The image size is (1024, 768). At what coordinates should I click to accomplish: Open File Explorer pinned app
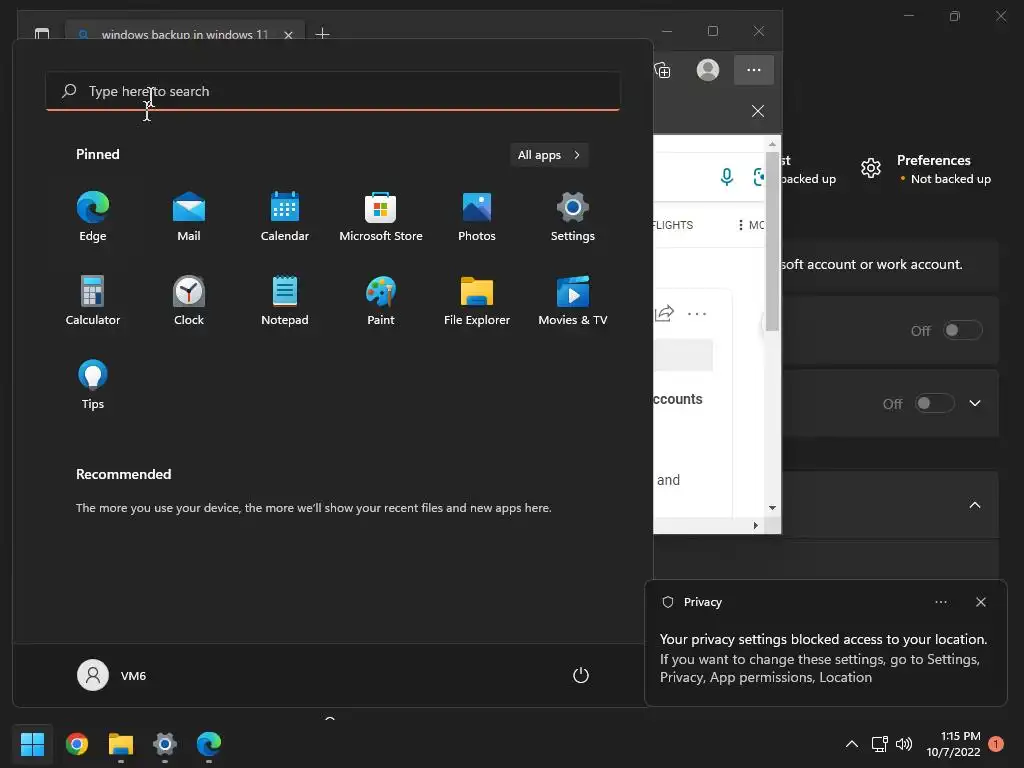(x=477, y=300)
